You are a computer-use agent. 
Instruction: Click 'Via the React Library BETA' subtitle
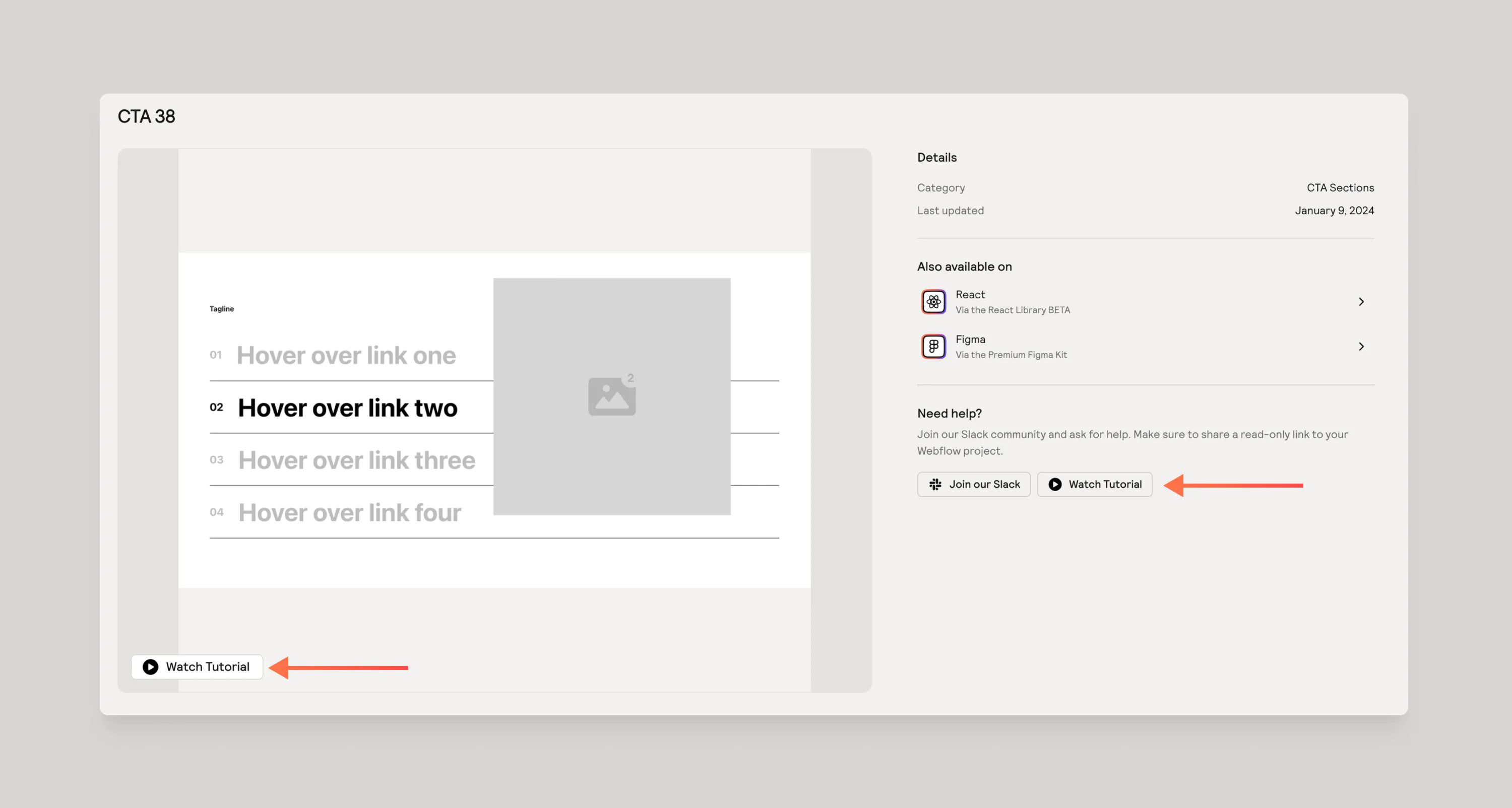1013,310
